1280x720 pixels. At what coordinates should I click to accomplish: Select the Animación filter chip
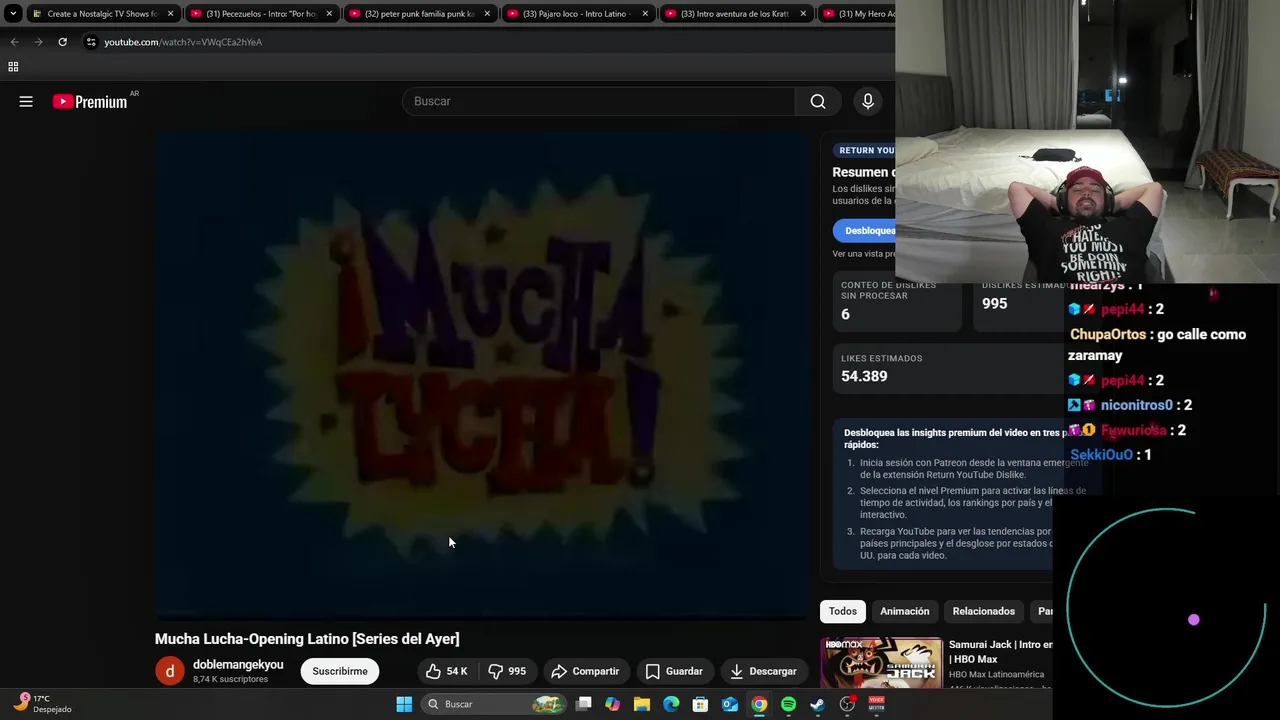point(904,611)
